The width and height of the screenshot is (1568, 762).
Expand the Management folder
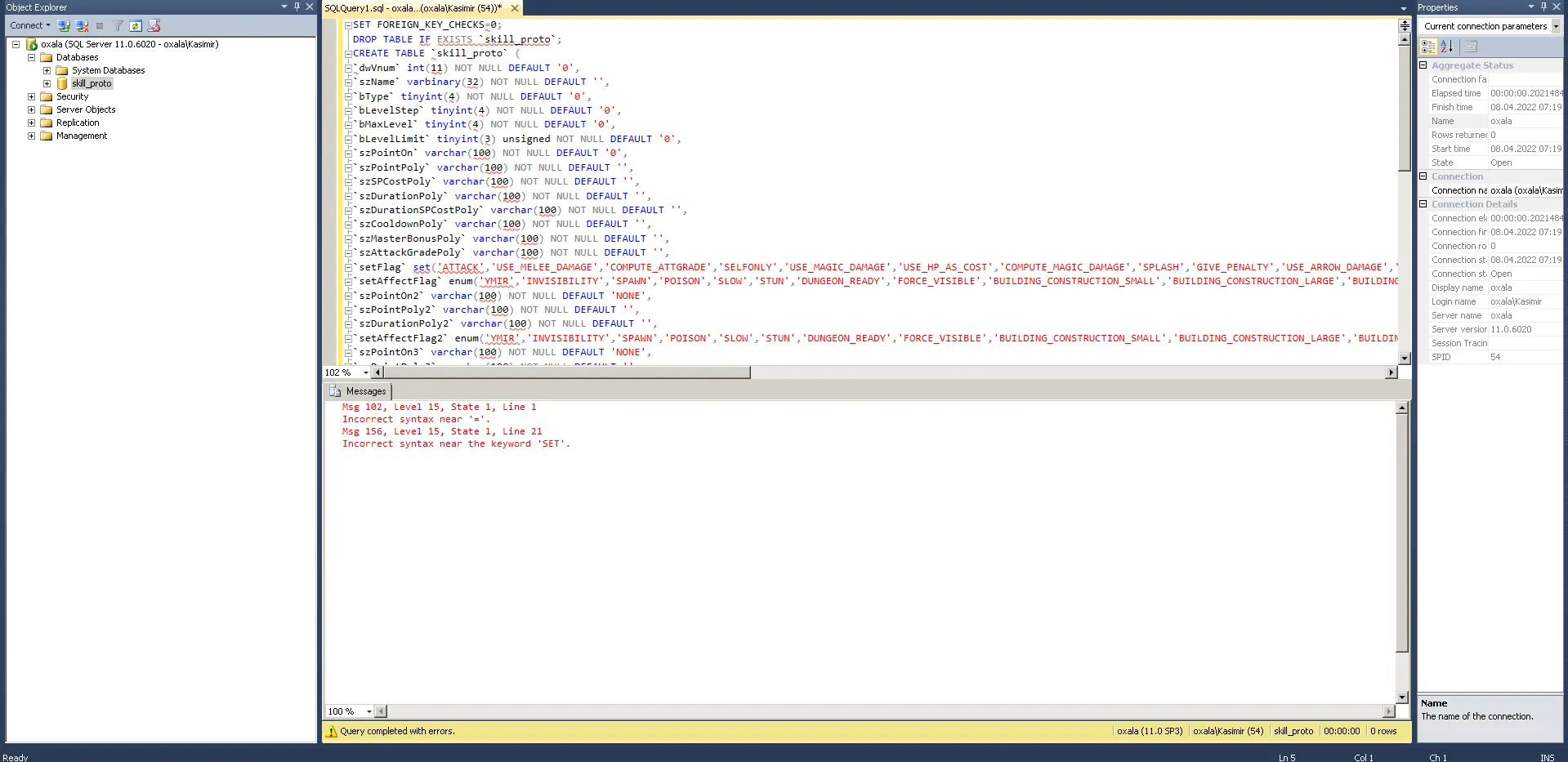tap(31, 136)
